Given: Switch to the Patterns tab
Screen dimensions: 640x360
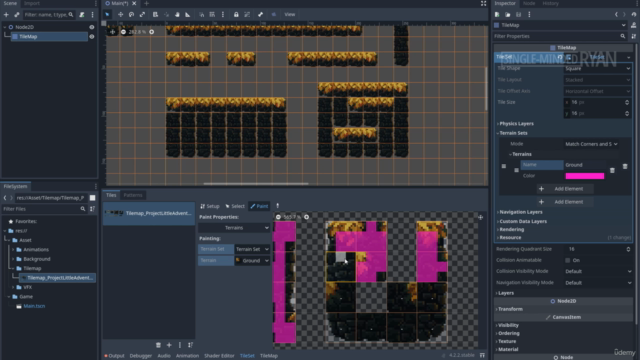Looking at the screenshot, I should pos(133,195).
